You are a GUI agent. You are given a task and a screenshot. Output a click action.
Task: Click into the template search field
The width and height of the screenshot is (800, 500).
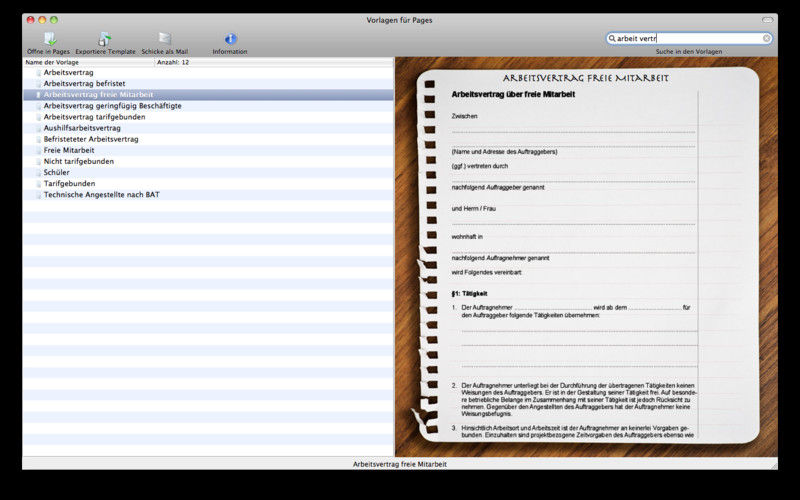(689, 38)
